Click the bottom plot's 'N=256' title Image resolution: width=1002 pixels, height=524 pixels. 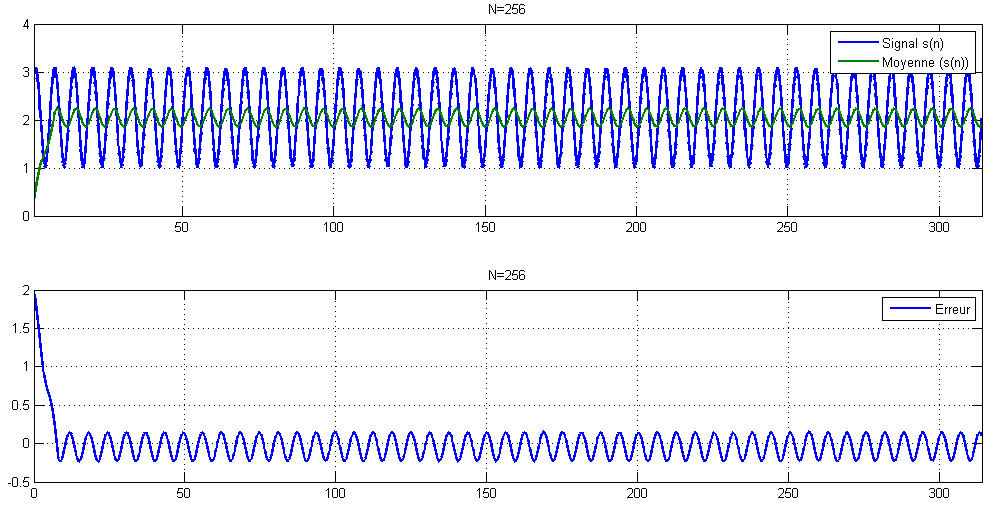point(508,275)
